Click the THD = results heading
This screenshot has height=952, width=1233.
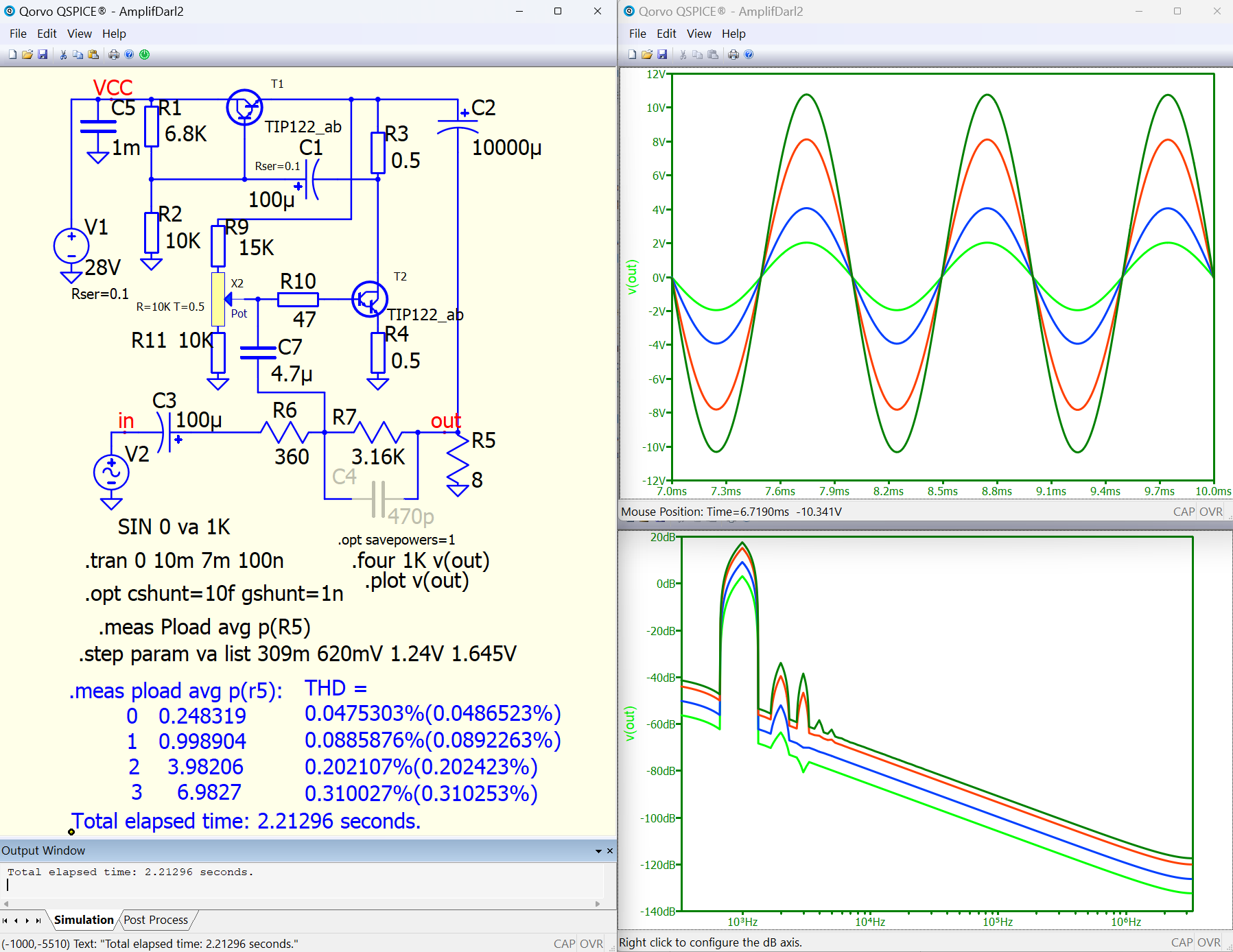[x=336, y=688]
